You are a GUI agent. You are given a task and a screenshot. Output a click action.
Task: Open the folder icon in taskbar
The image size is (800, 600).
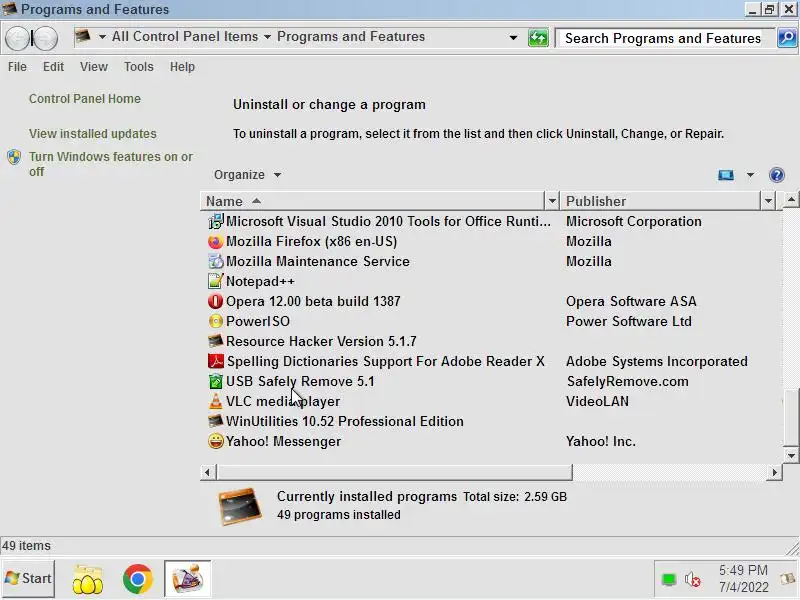[88, 579]
